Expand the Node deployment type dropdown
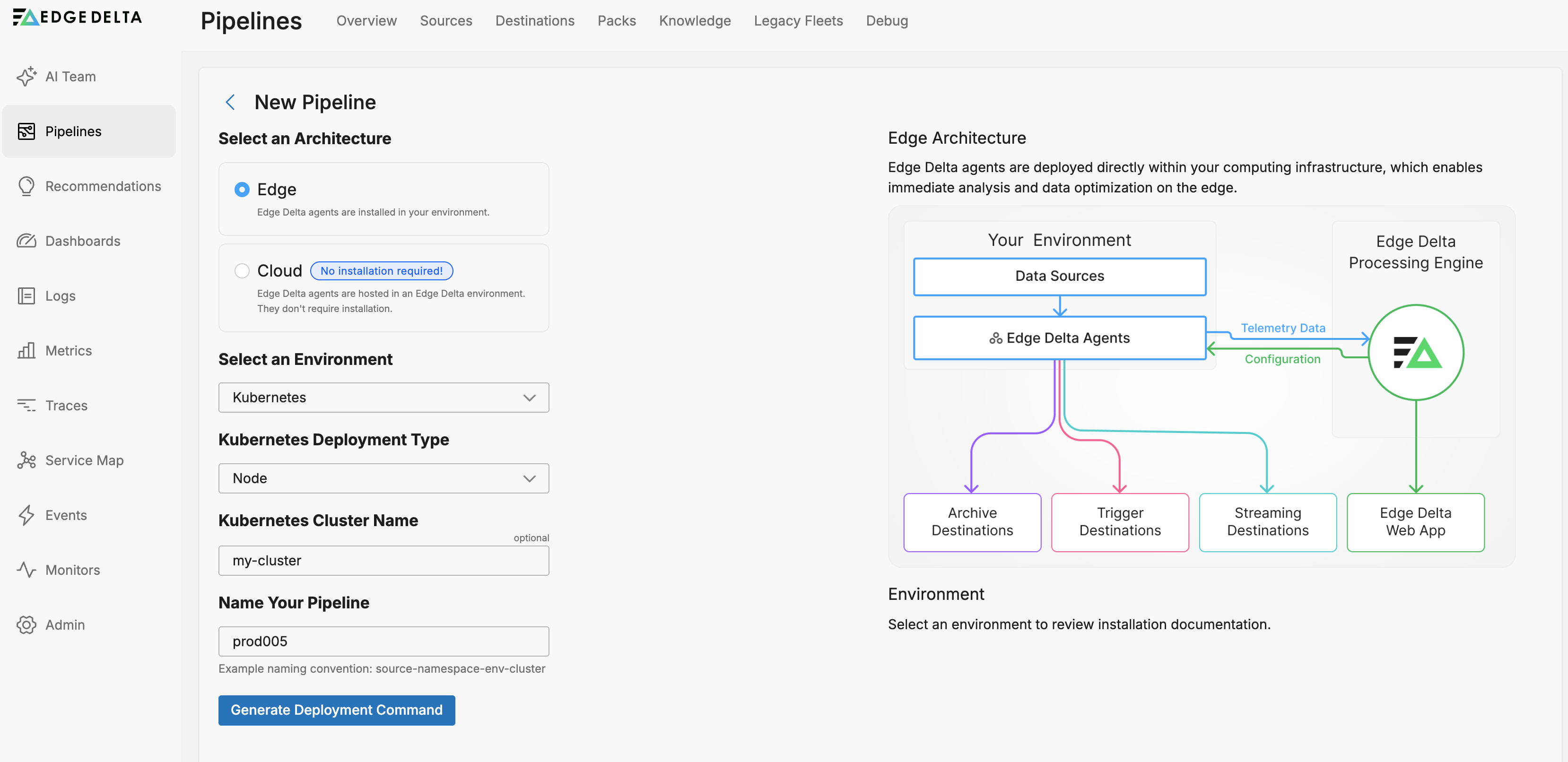Screen dimensions: 1568x762 (383, 478)
